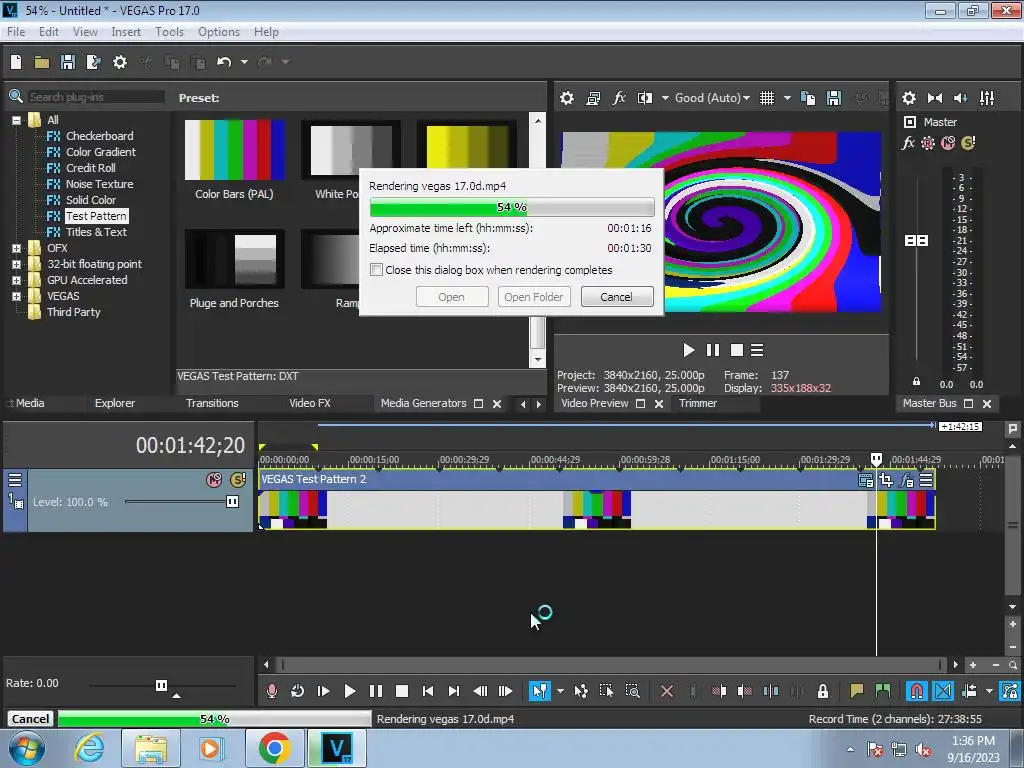
Task: Open Master Bus audio properties gear
Action: (x=908, y=98)
